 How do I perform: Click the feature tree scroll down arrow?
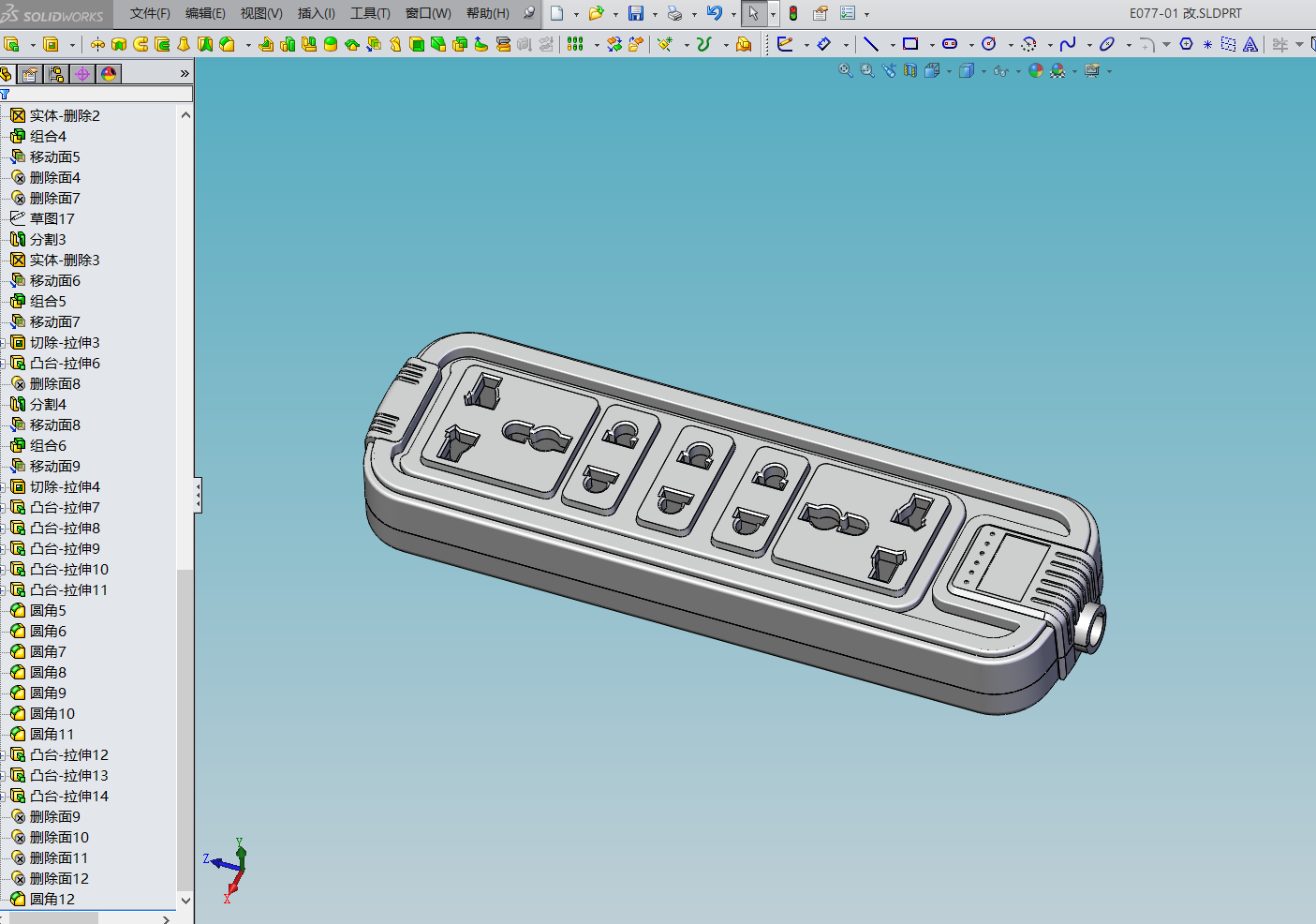pyautogui.click(x=185, y=900)
